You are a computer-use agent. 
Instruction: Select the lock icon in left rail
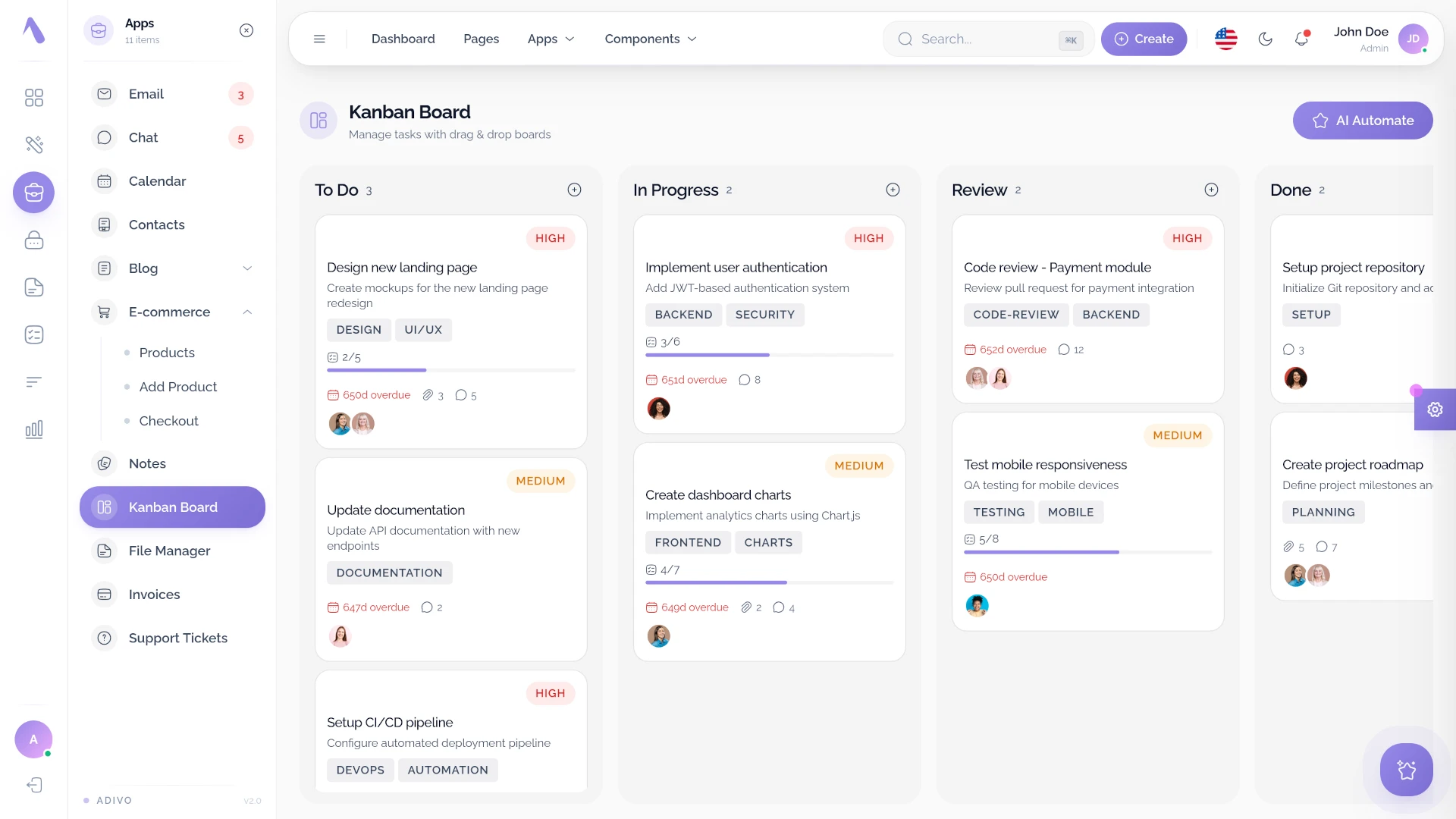point(33,240)
